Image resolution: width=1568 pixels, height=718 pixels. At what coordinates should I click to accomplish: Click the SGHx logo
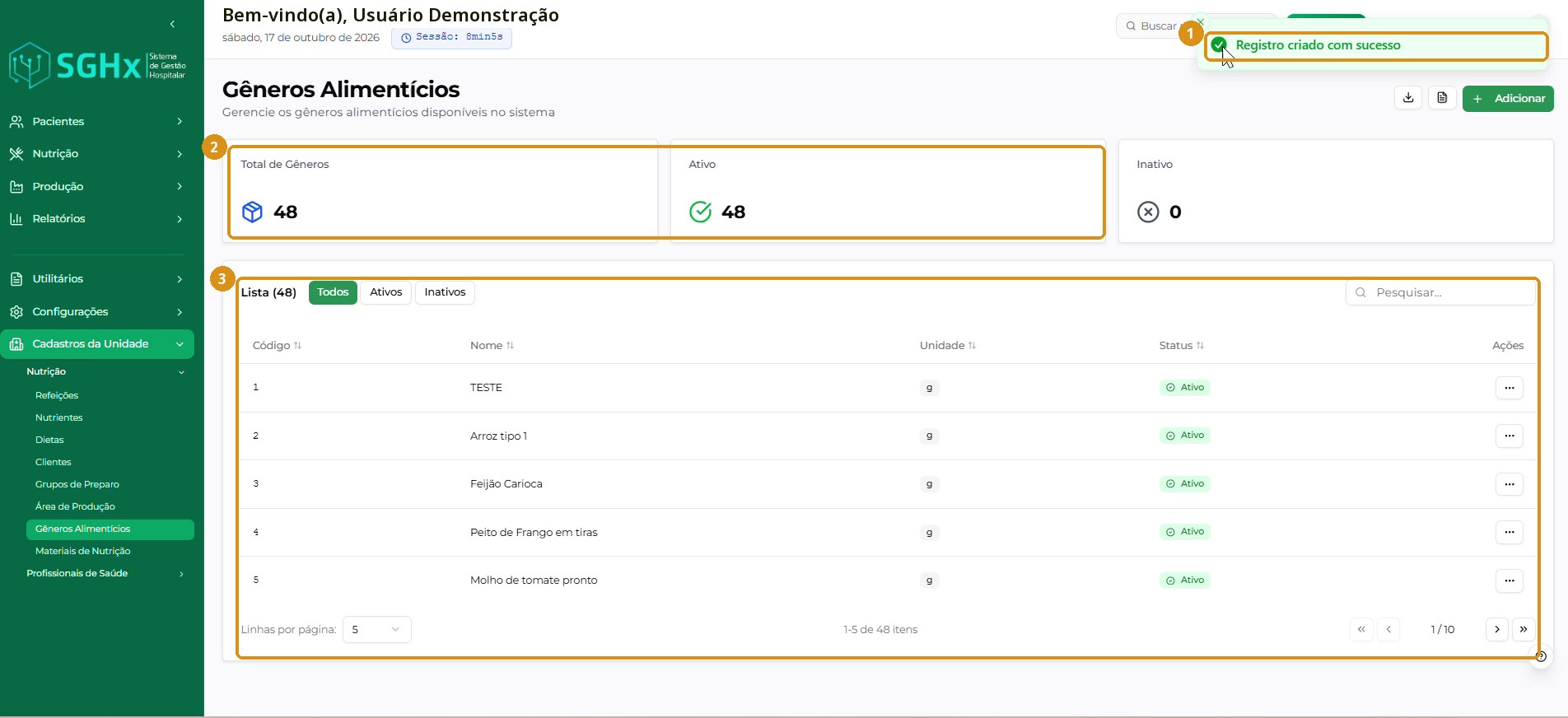click(x=97, y=65)
